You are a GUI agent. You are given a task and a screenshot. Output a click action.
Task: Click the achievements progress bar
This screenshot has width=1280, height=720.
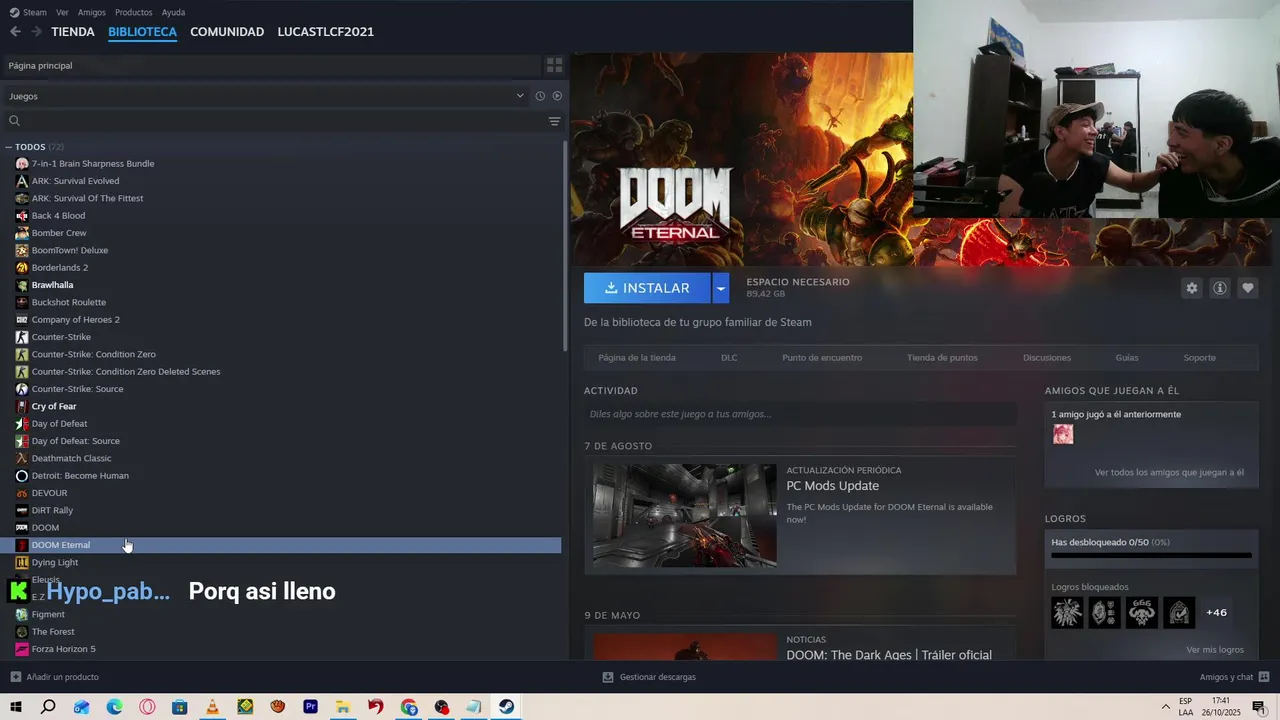coord(1151,555)
